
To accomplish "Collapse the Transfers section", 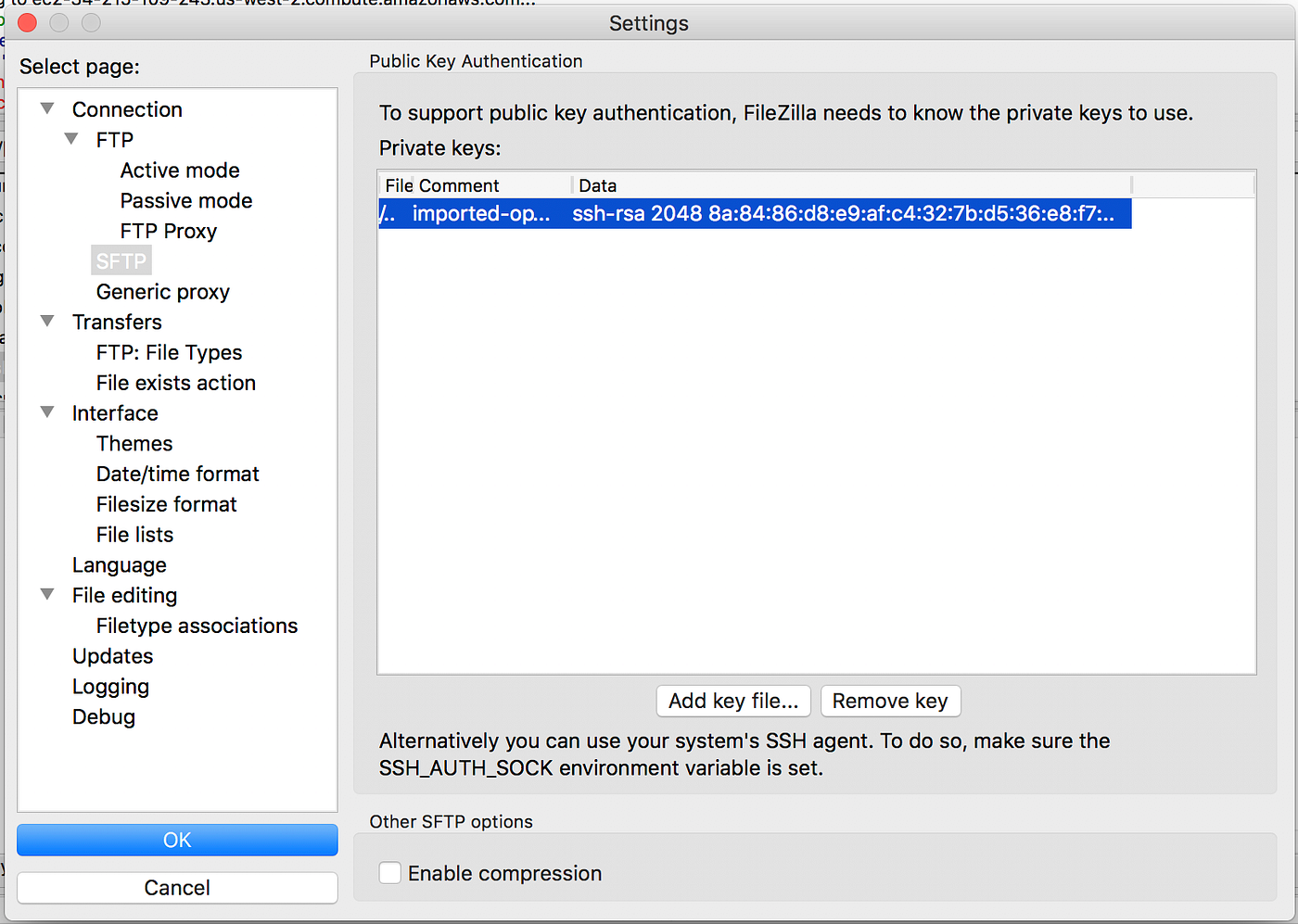I will pyautogui.click(x=47, y=322).
